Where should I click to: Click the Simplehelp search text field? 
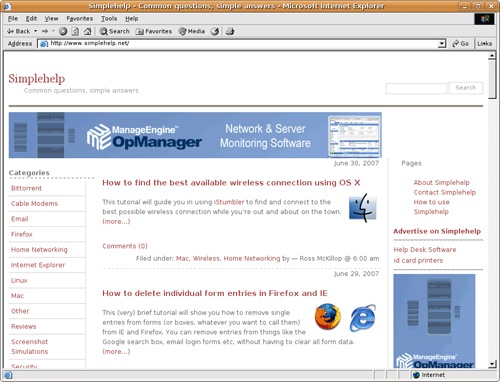click(x=416, y=88)
